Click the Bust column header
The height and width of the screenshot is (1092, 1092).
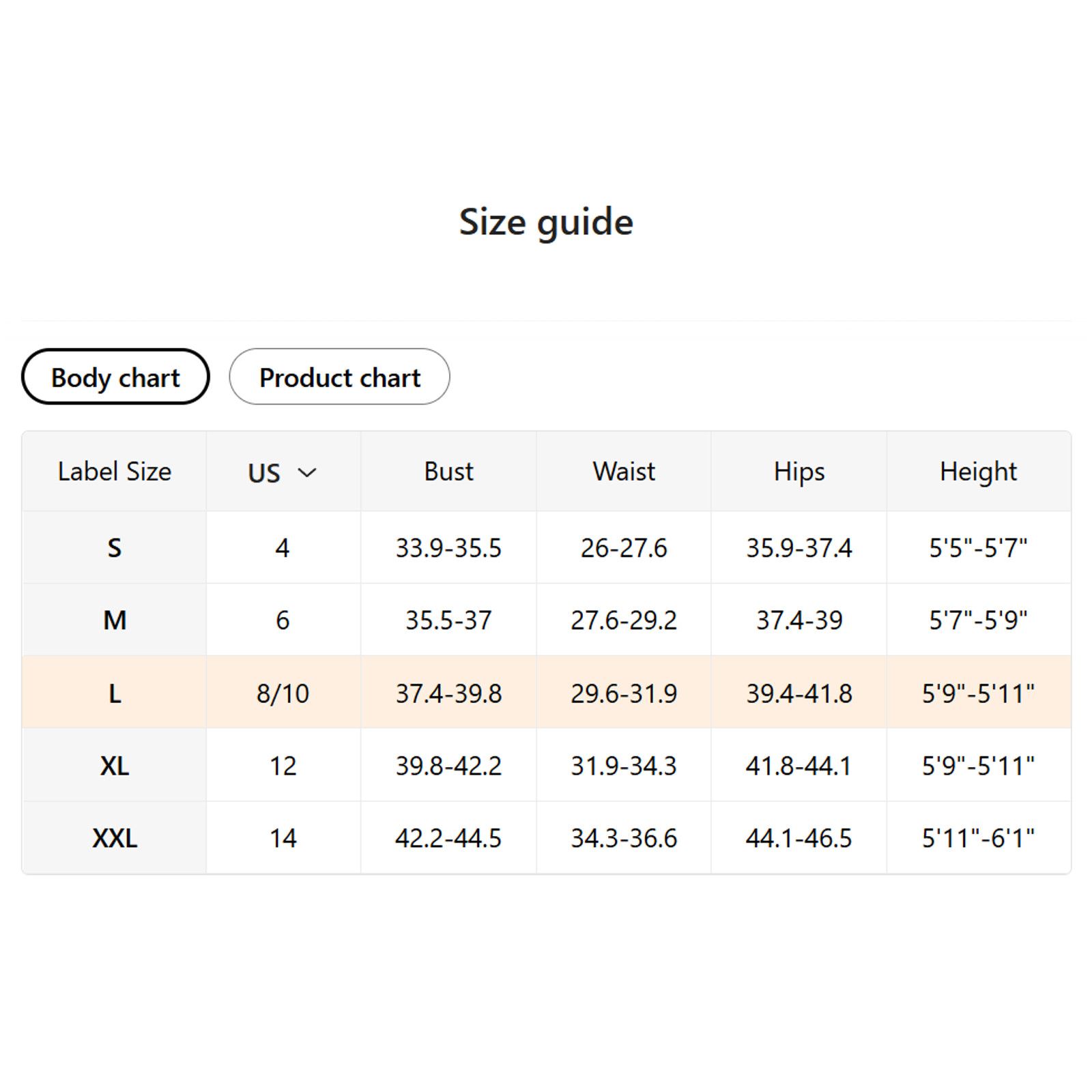[448, 472]
